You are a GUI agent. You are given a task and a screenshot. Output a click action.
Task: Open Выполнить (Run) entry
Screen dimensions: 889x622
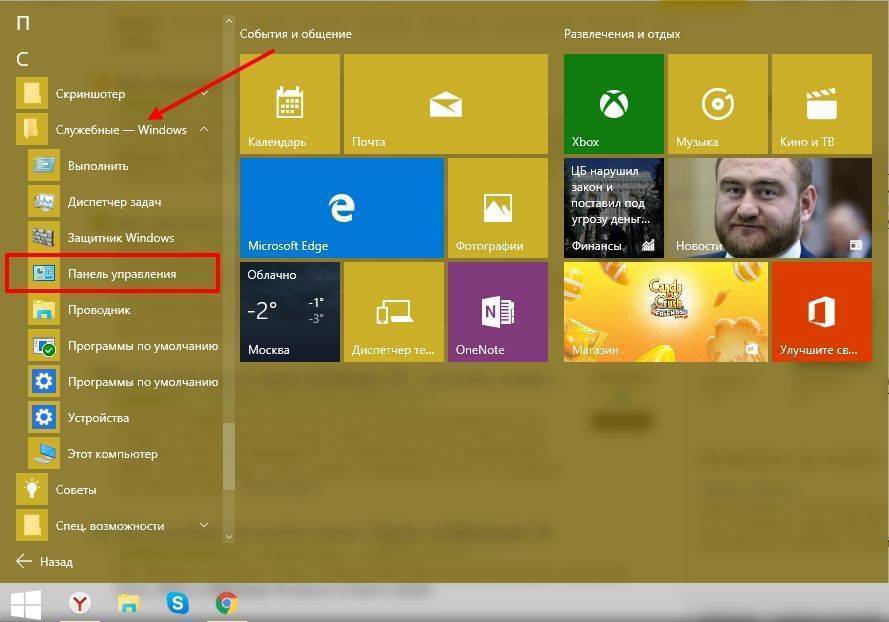pyautogui.click(x=97, y=166)
